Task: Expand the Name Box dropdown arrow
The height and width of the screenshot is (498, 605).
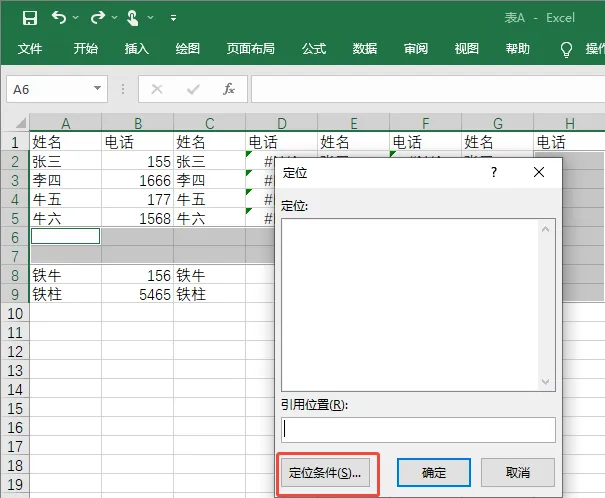Action: (x=98, y=88)
